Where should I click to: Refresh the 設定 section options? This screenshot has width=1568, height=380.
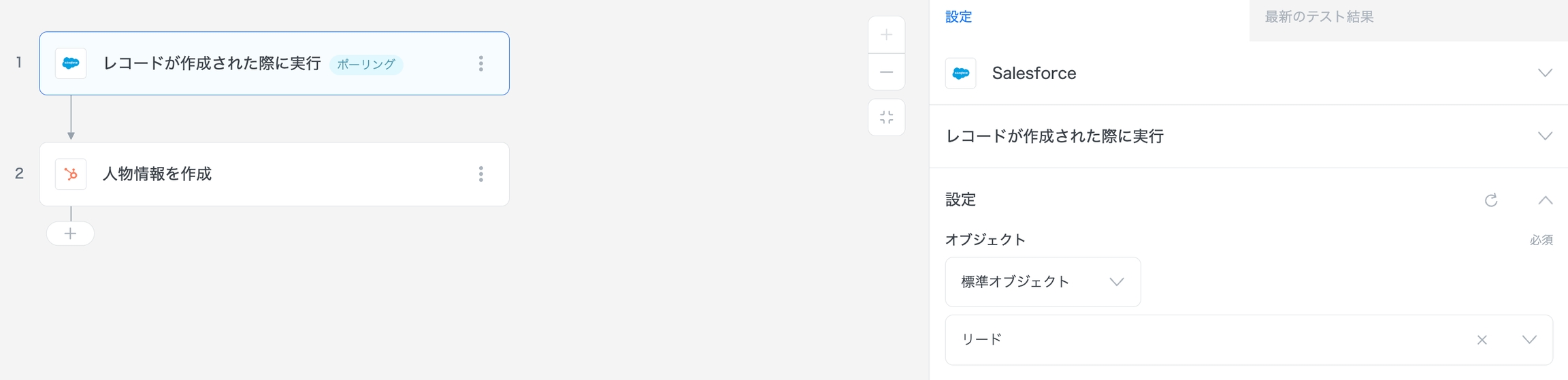point(1490,200)
